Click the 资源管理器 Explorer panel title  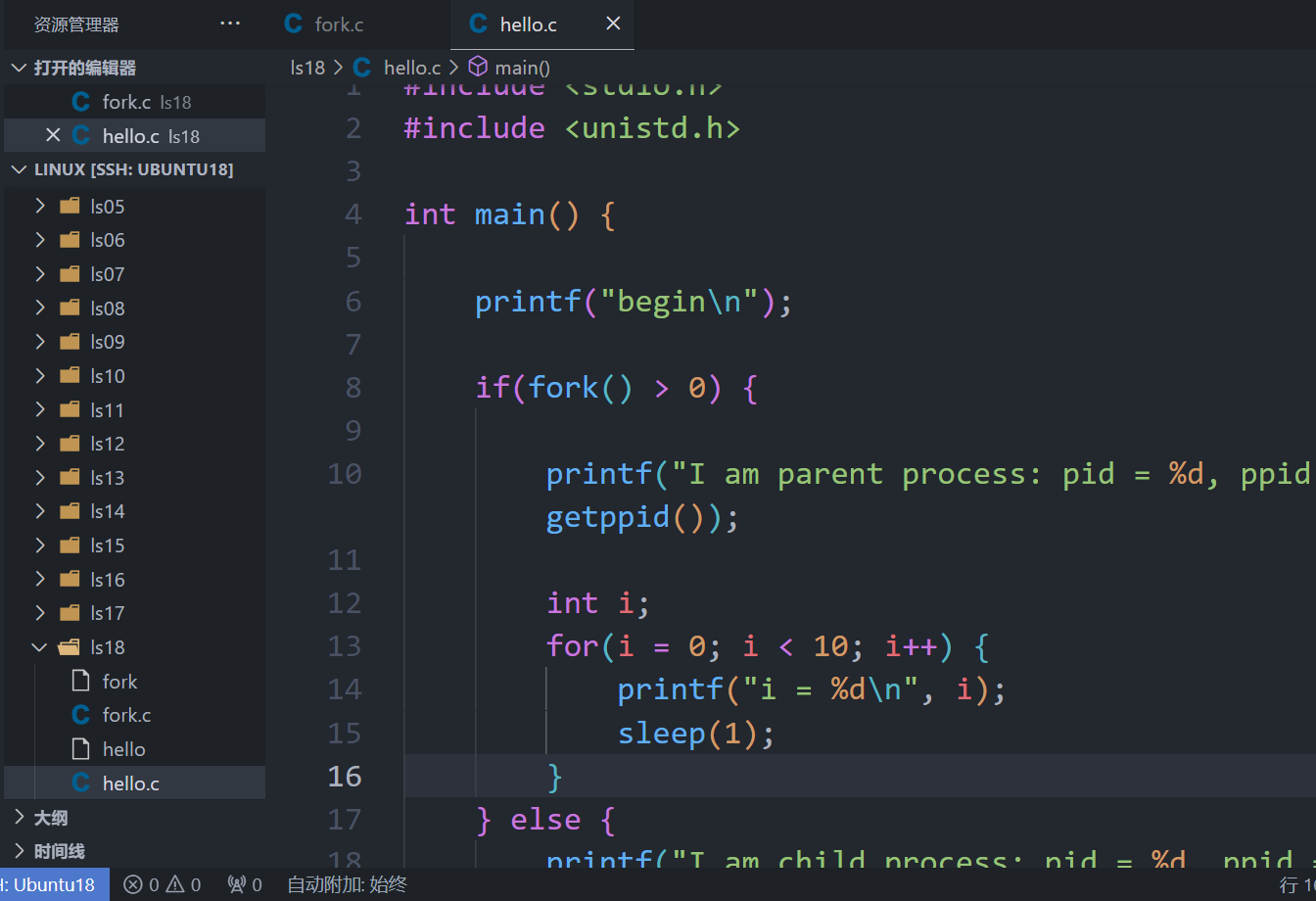click(76, 24)
